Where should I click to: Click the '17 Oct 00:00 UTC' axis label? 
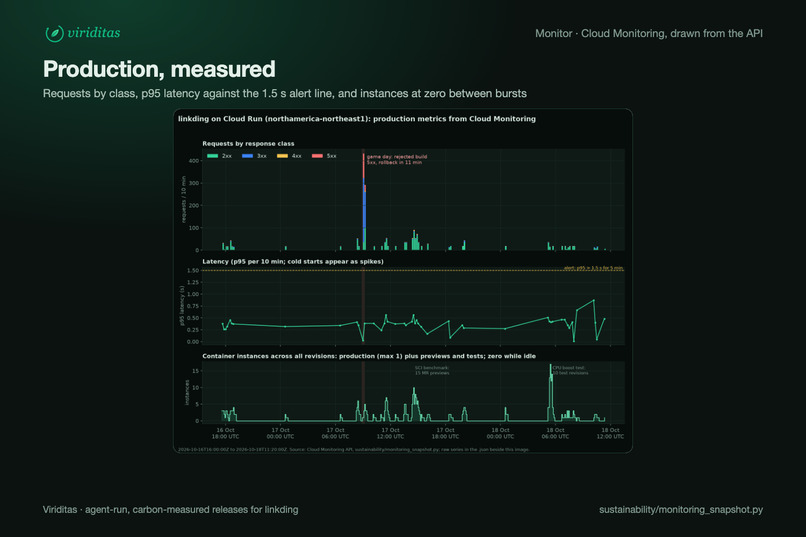(x=280, y=433)
